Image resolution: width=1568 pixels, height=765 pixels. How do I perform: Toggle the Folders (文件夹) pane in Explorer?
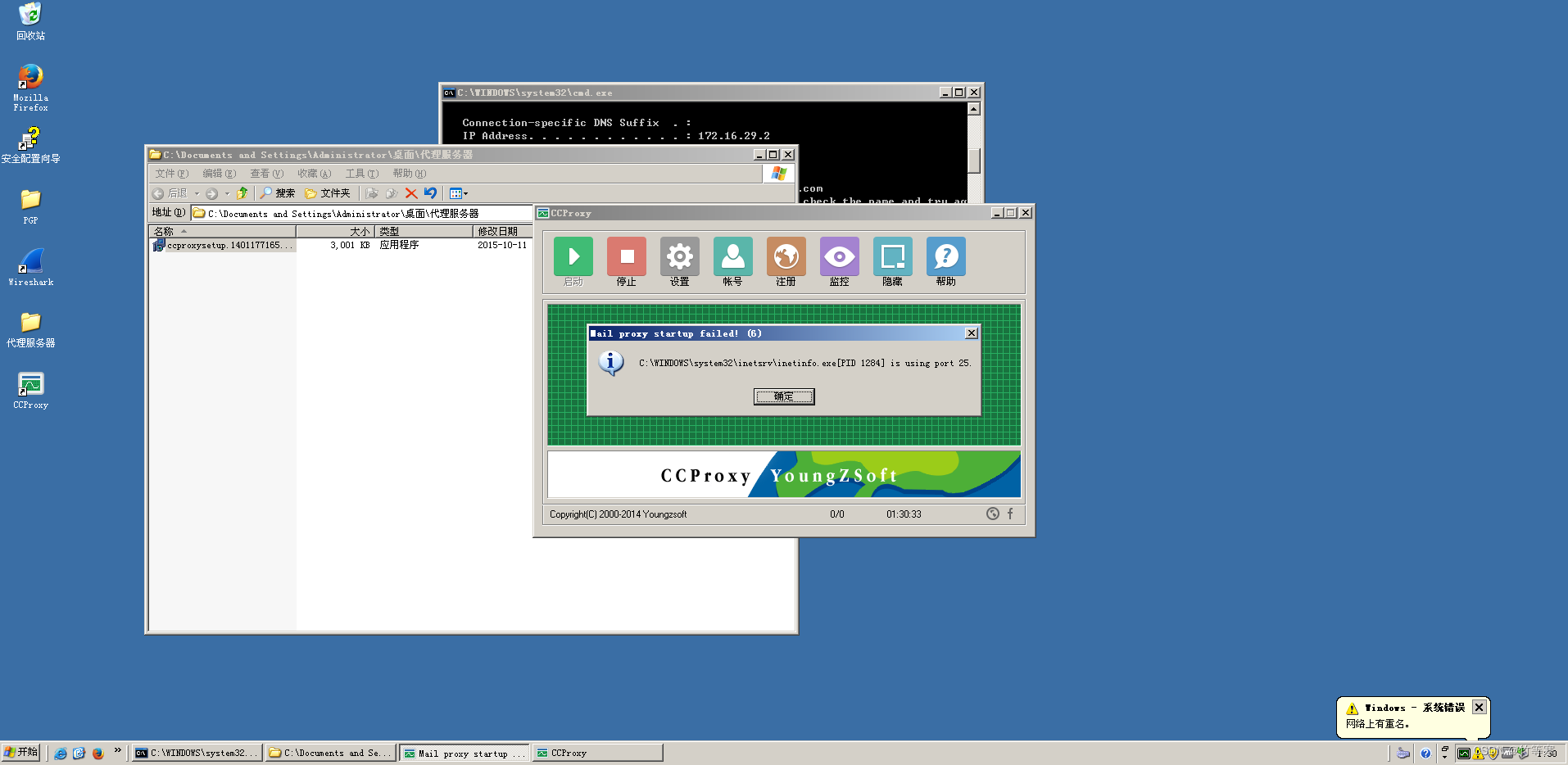(328, 193)
